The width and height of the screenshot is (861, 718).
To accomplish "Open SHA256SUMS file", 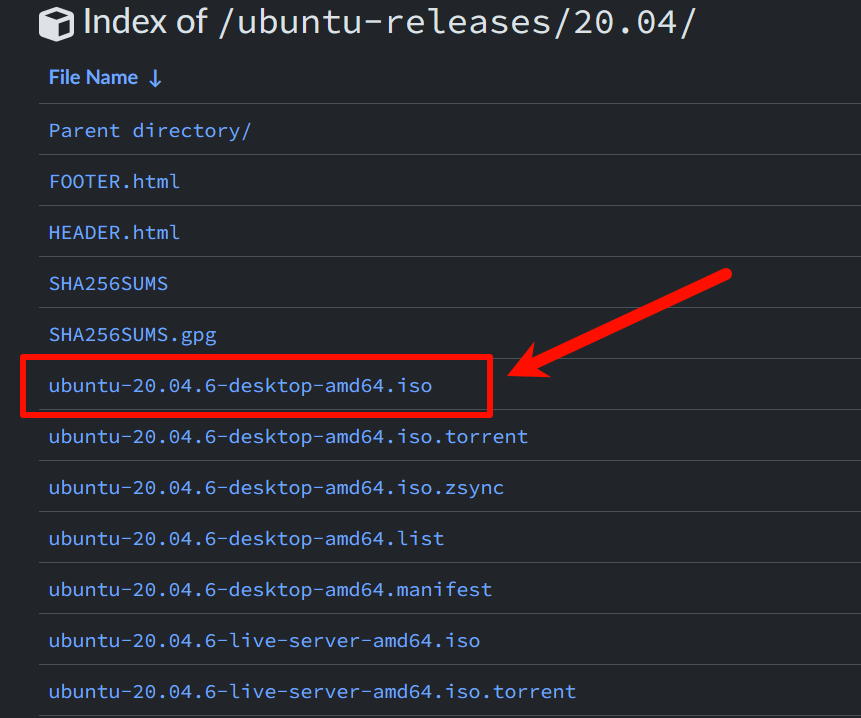I will click(108, 284).
